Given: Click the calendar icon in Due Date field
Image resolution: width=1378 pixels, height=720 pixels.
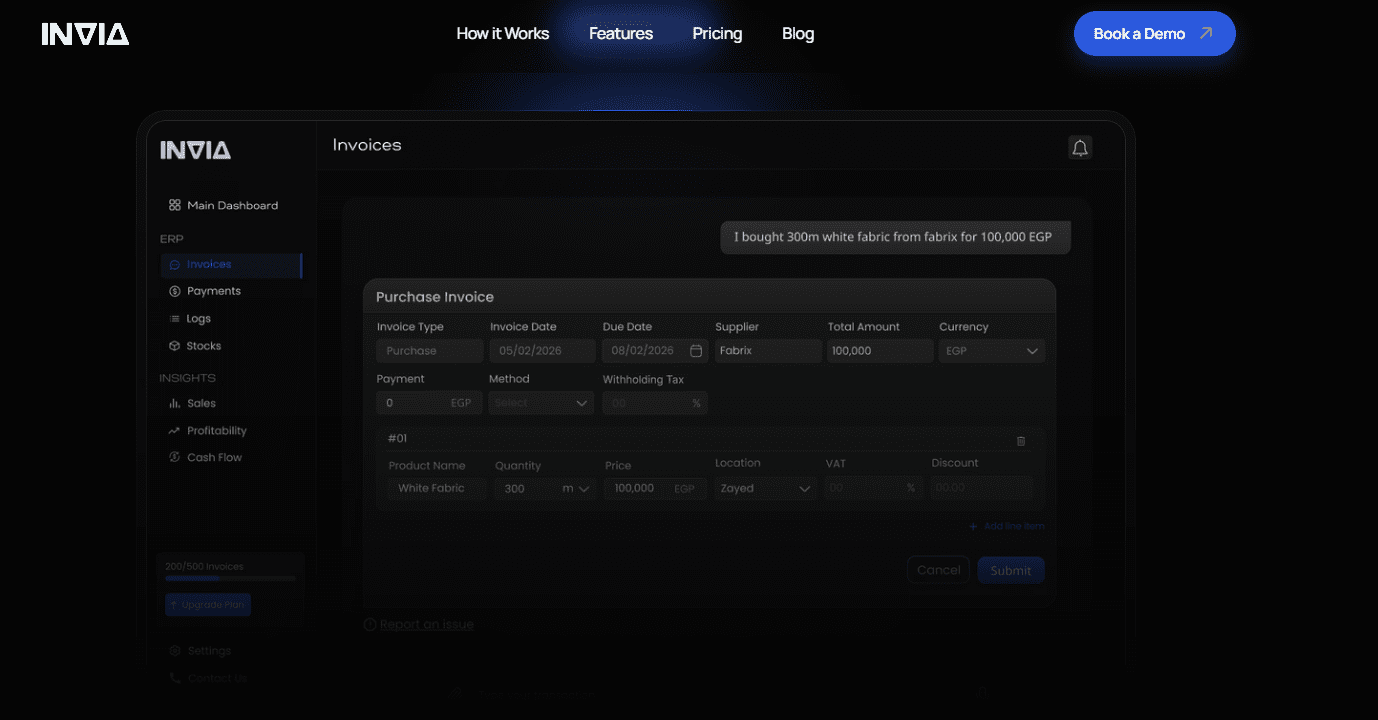Looking at the screenshot, I should pos(696,351).
